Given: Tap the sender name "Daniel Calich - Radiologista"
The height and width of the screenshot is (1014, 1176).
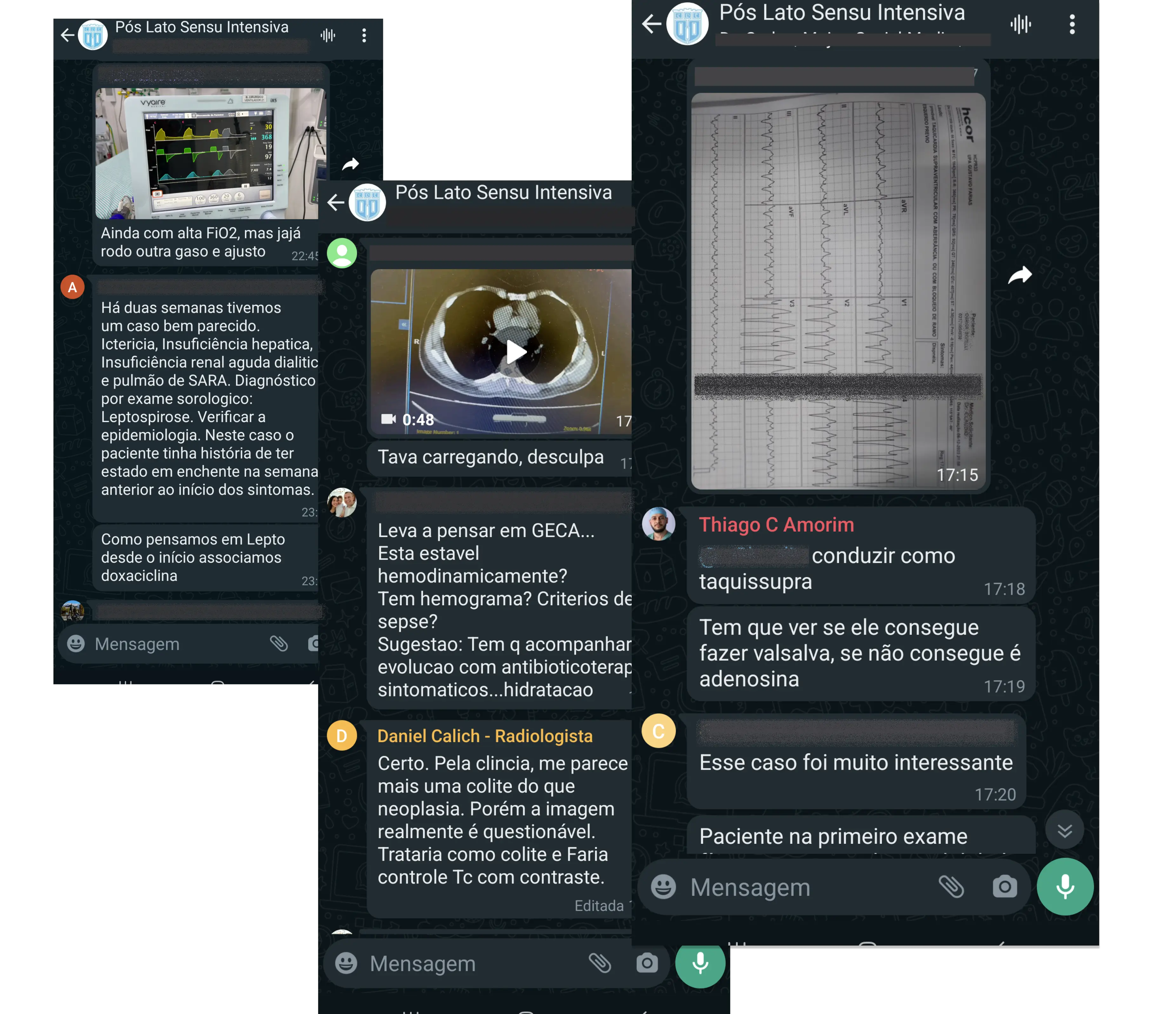Looking at the screenshot, I should [x=485, y=736].
